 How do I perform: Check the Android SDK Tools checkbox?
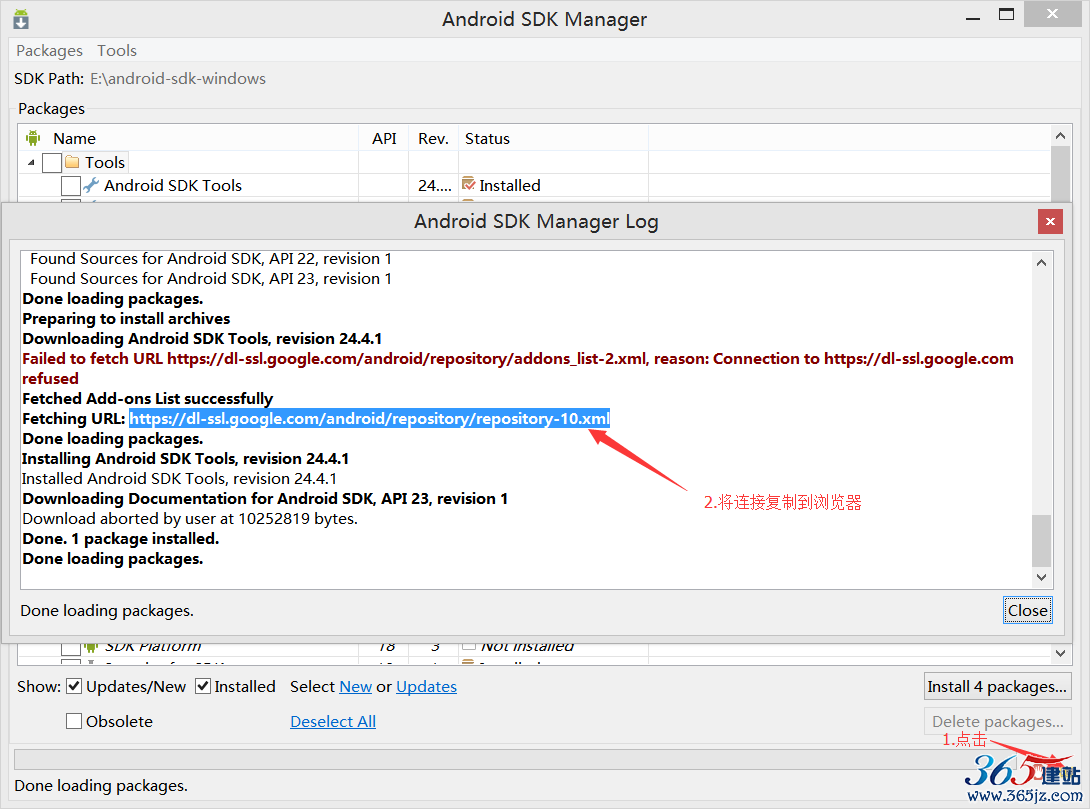pos(70,186)
